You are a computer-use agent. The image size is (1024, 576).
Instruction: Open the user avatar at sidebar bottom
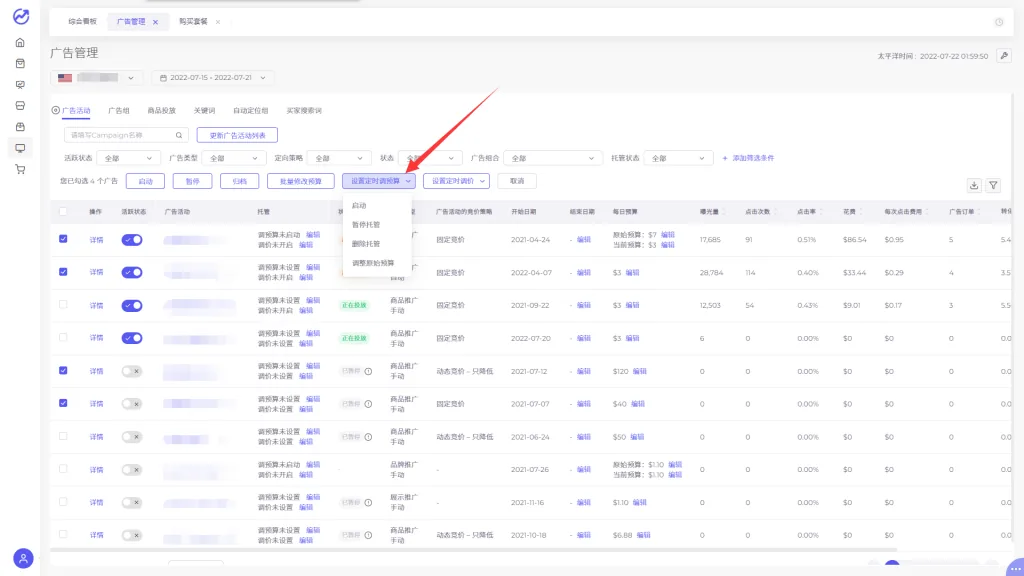click(x=23, y=558)
